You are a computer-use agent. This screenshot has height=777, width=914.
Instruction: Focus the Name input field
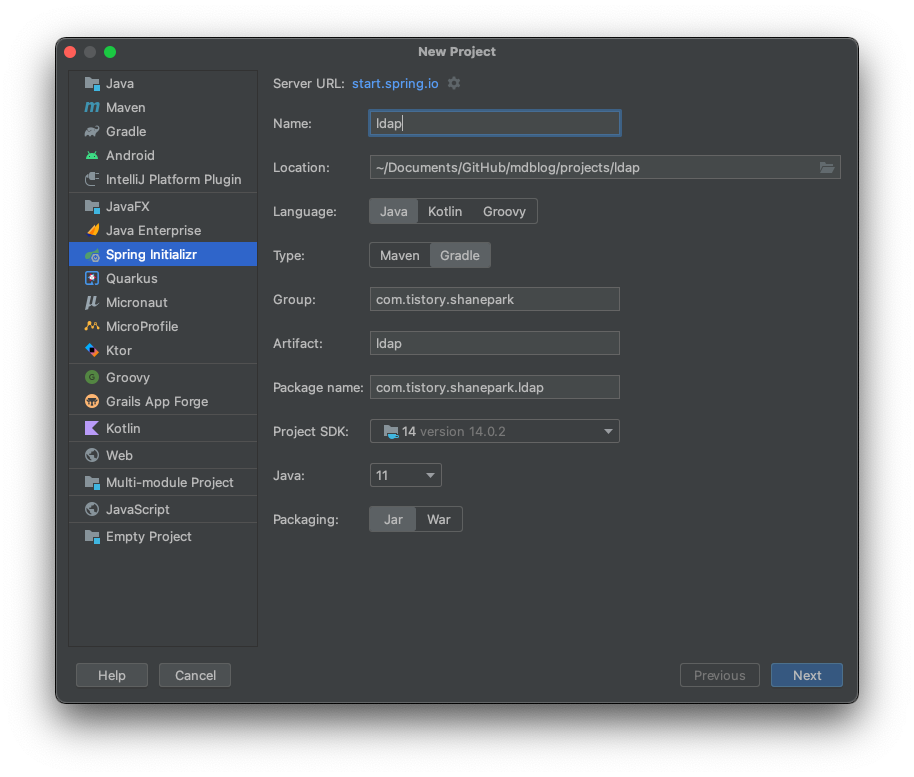(x=494, y=123)
